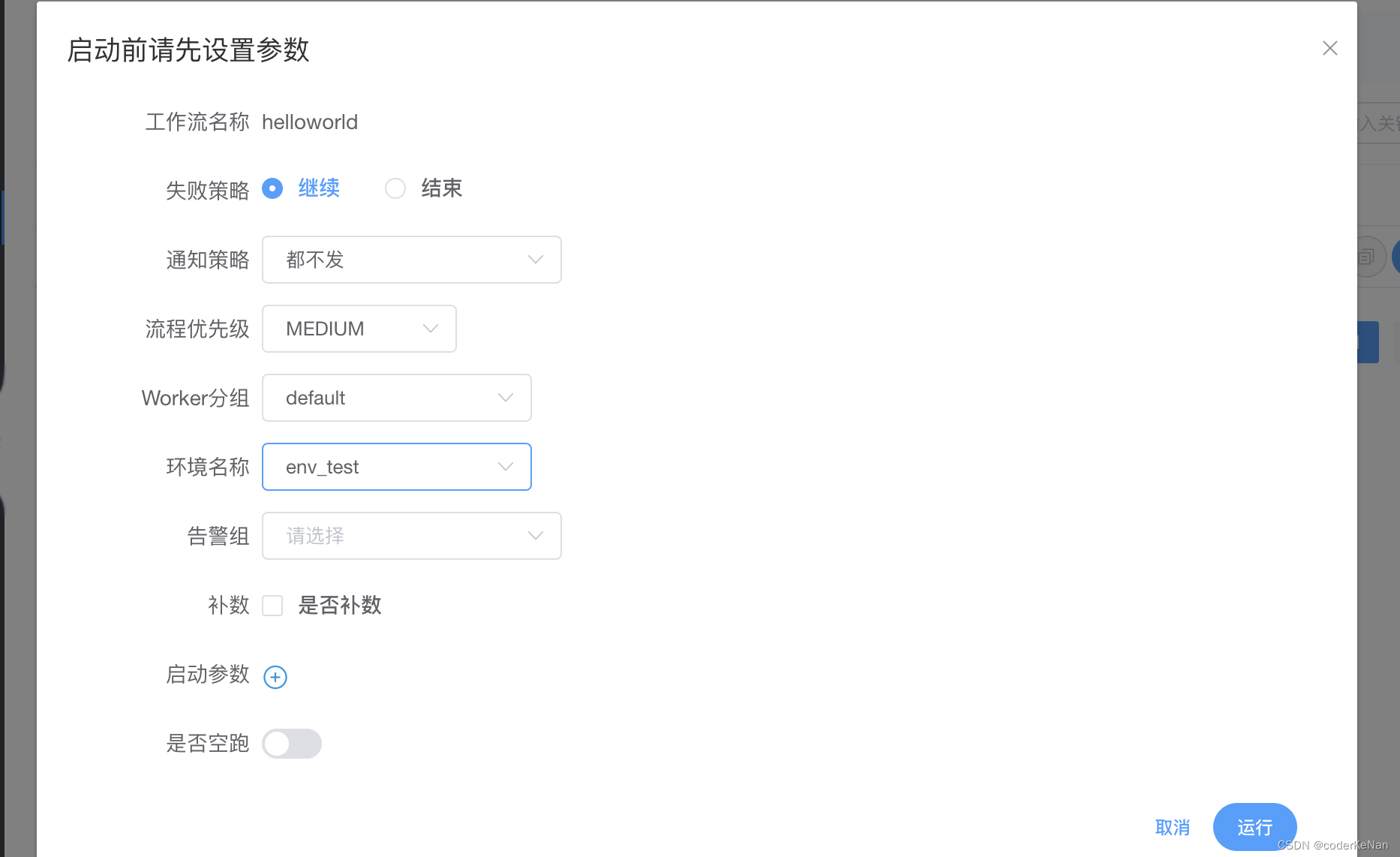Image resolution: width=1400 pixels, height=857 pixels.
Task: Open the 告警组 请选择 dropdown
Action: [x=412, y=536]
